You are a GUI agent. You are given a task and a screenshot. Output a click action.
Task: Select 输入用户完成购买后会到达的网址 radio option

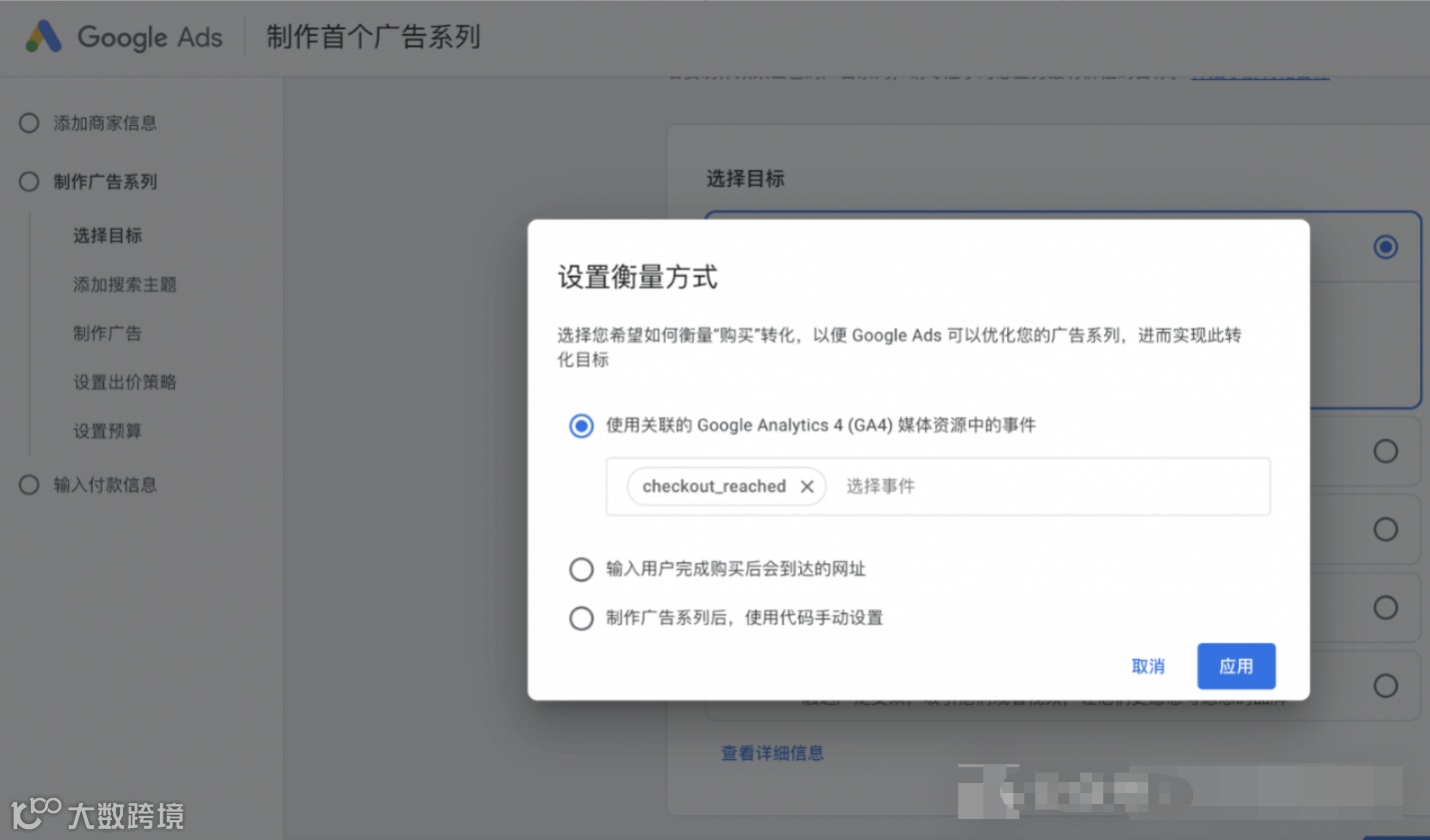click(581, 569)
